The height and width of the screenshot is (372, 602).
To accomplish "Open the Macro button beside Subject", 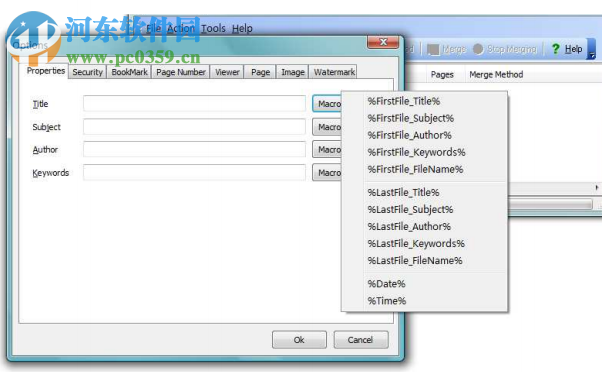I will pyautogui.click(x=327, y=127).
